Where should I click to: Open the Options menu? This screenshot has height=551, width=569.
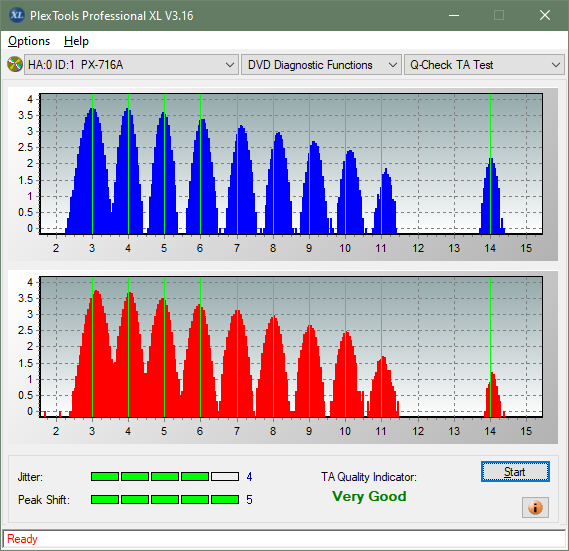(29, 41)
